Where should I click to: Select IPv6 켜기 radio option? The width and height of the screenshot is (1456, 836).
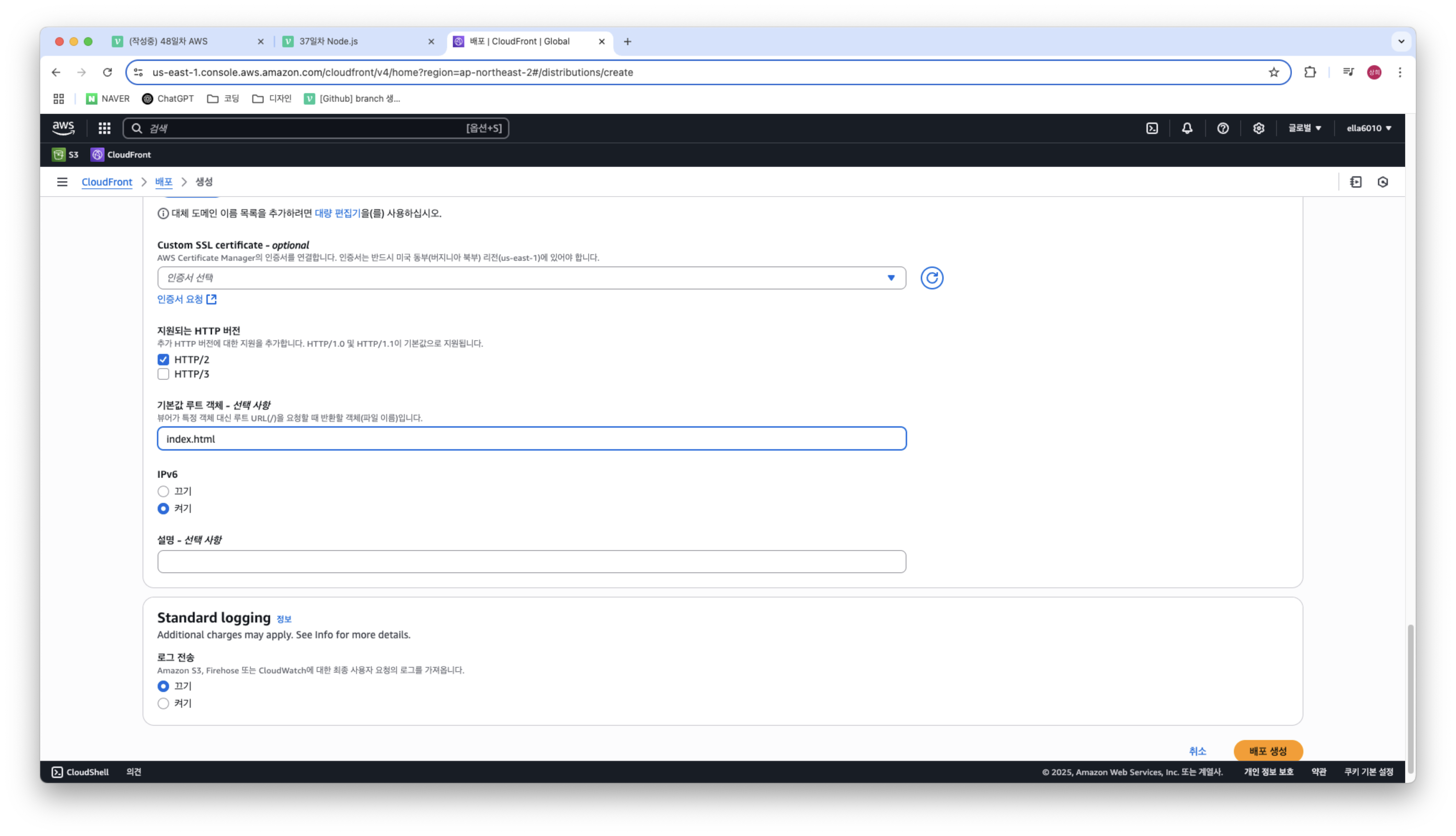(x=163, y=509)
